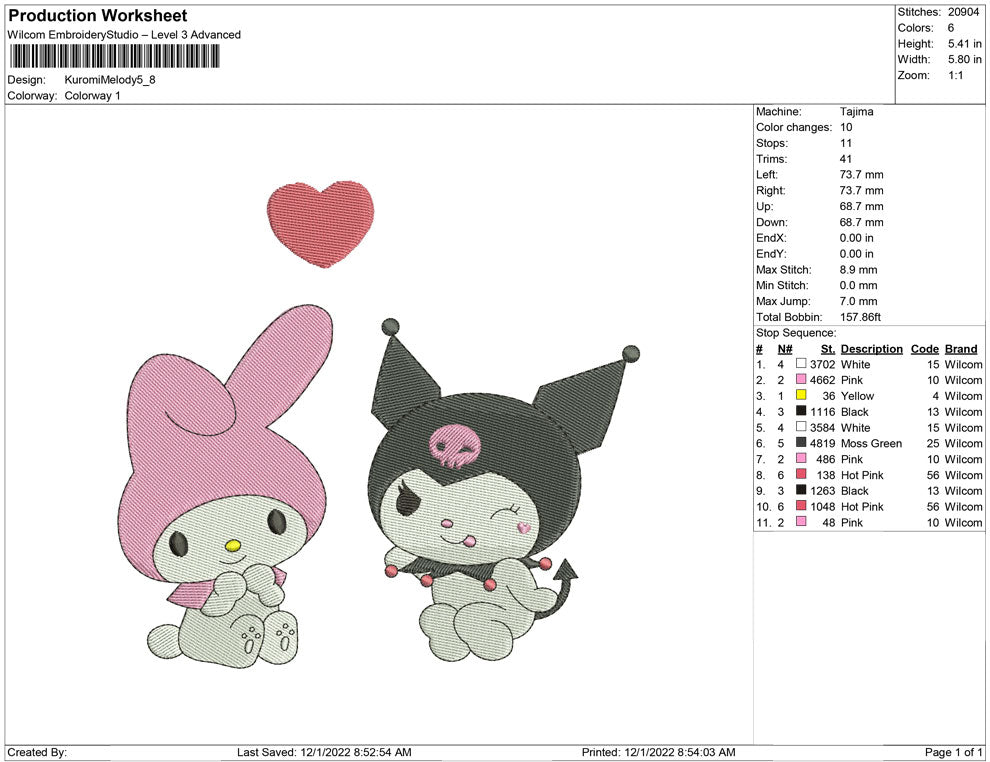Click the Stitches value '20904'
This screenshot has width=990, height=762.
[x=963, y=12]
